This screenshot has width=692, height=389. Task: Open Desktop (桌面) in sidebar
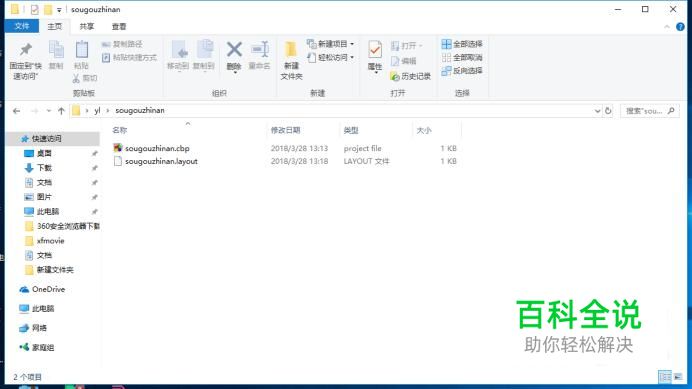click(44, 153)
